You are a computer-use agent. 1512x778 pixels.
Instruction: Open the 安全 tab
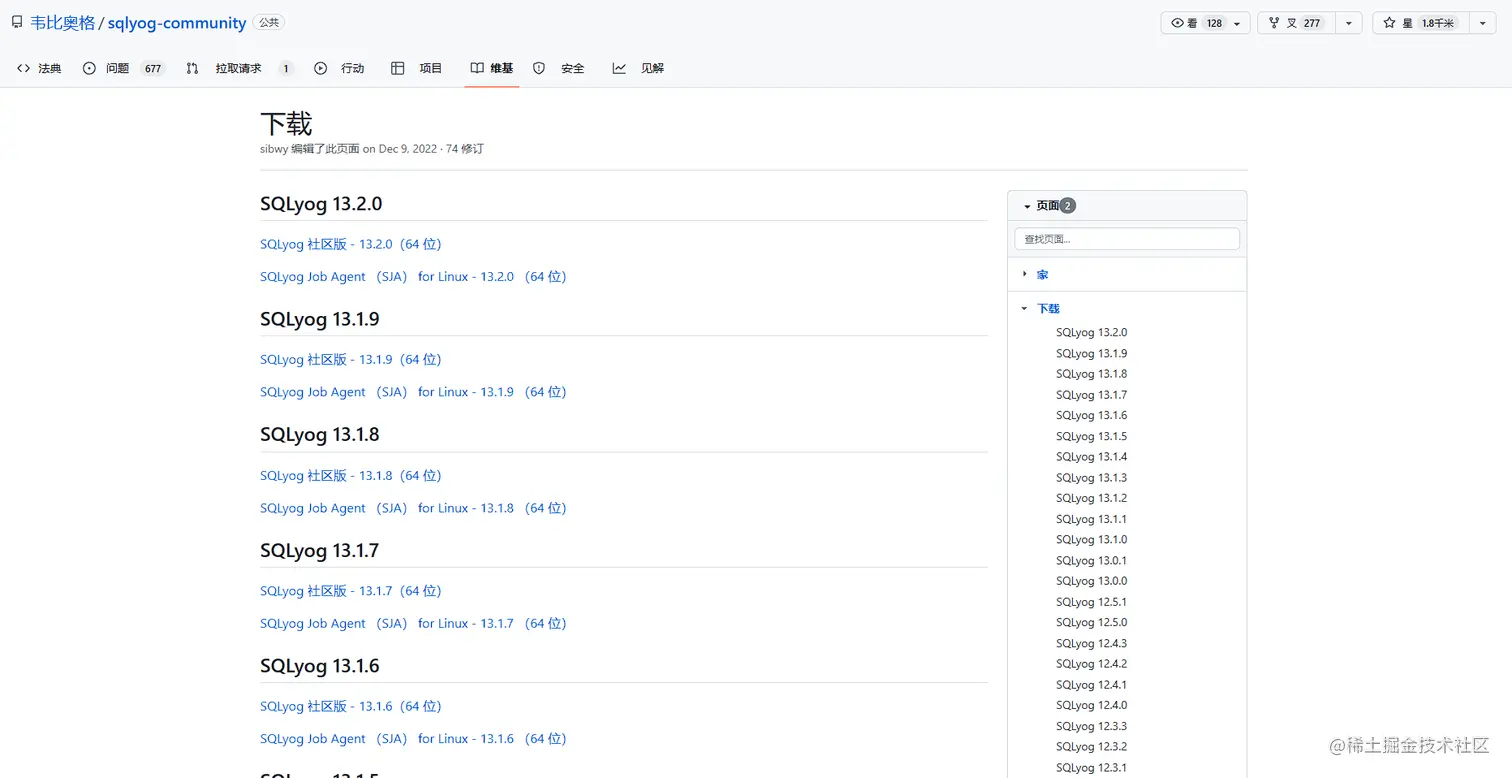(x=559, y=68)
